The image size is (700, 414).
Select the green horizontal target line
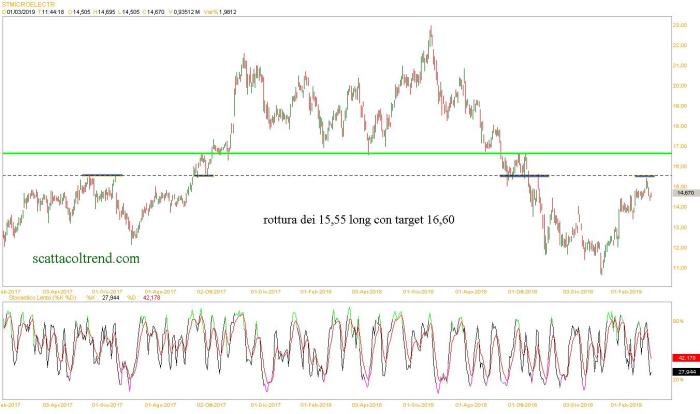coord(337,154)
